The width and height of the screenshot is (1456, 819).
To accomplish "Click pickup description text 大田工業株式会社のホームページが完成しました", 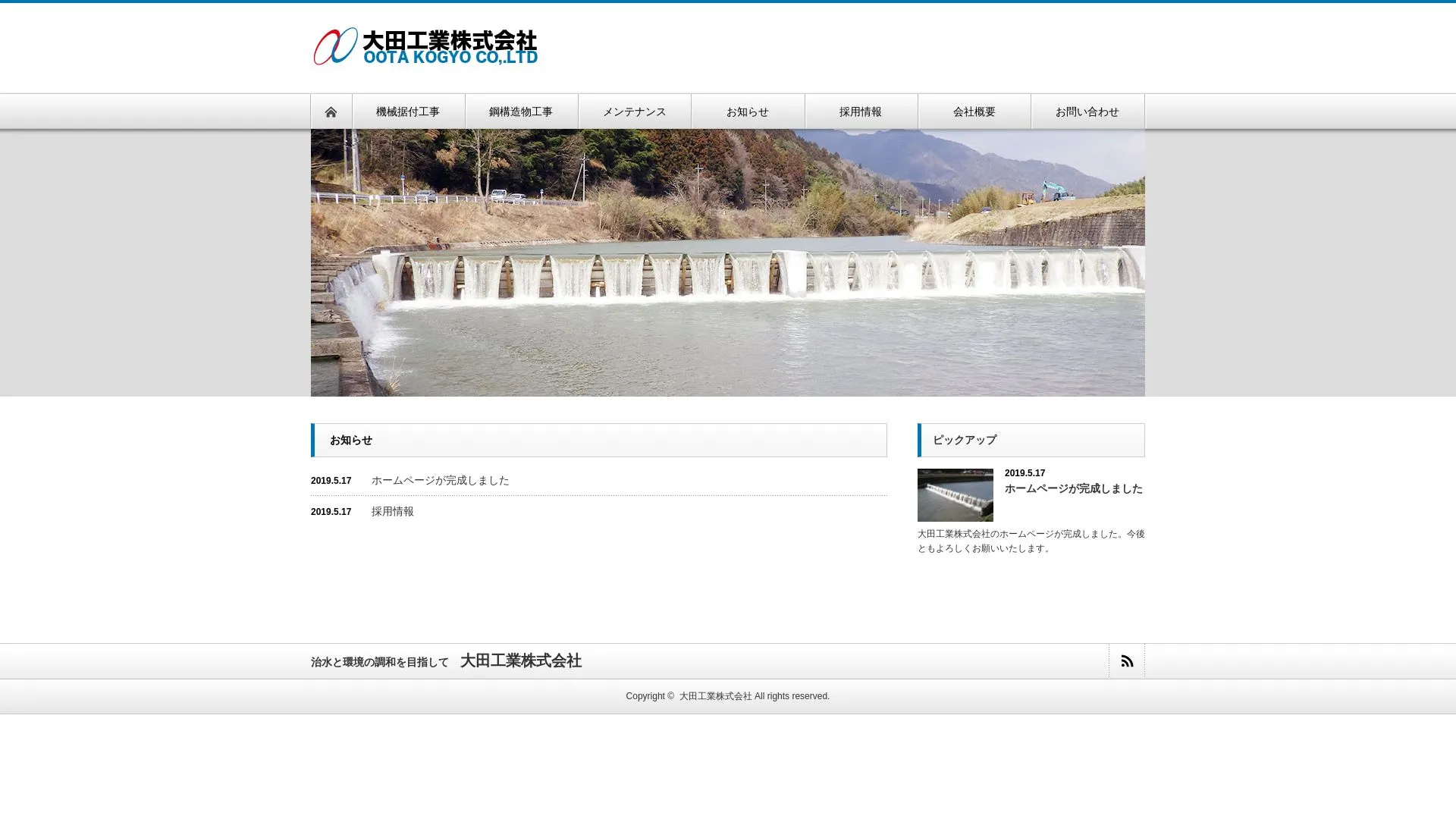I will (1031, 541).
